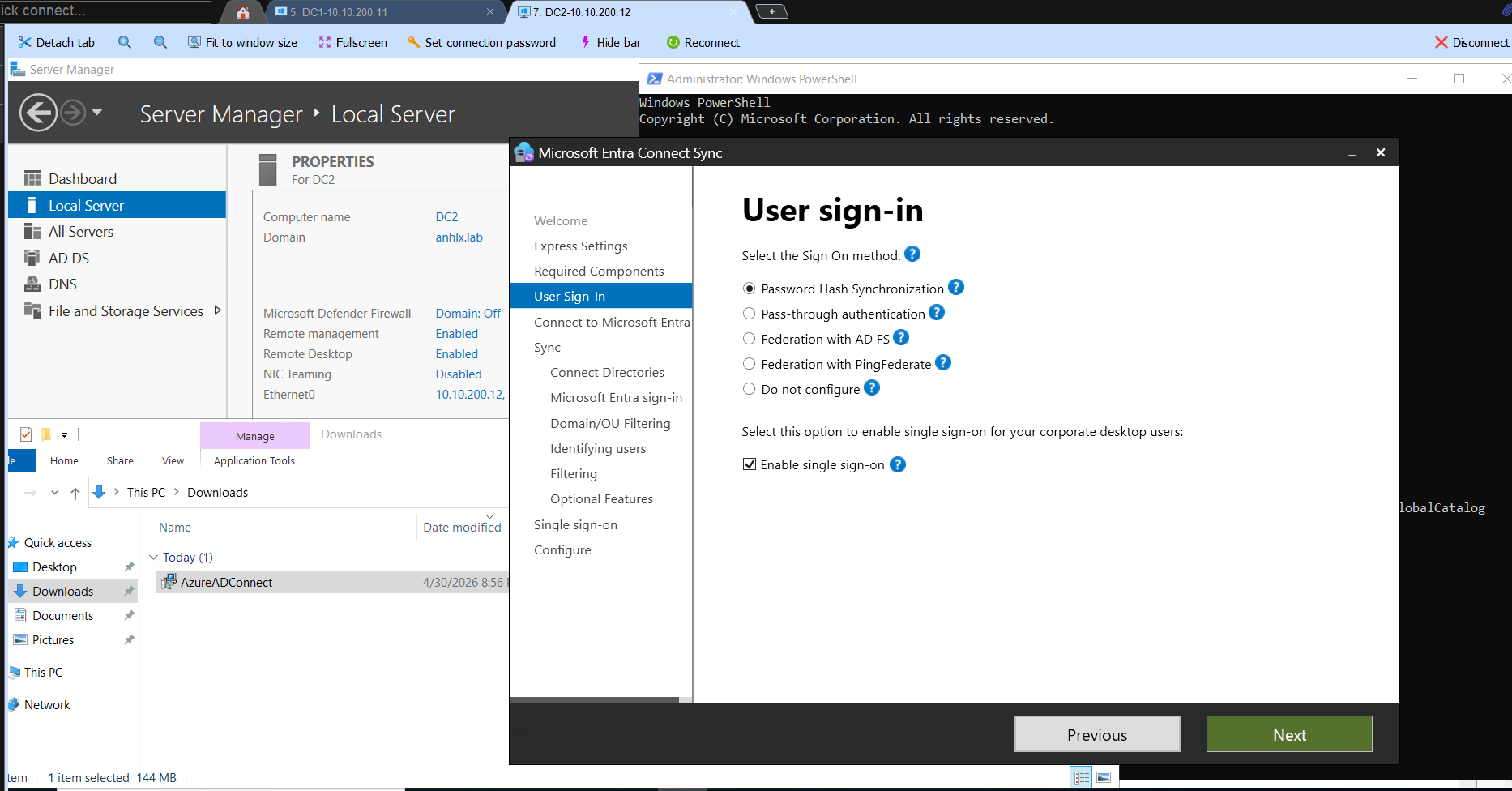1512x791 pixels.
Task: Open Explorer Share ribbon tab
Action: tap(120, 460)
